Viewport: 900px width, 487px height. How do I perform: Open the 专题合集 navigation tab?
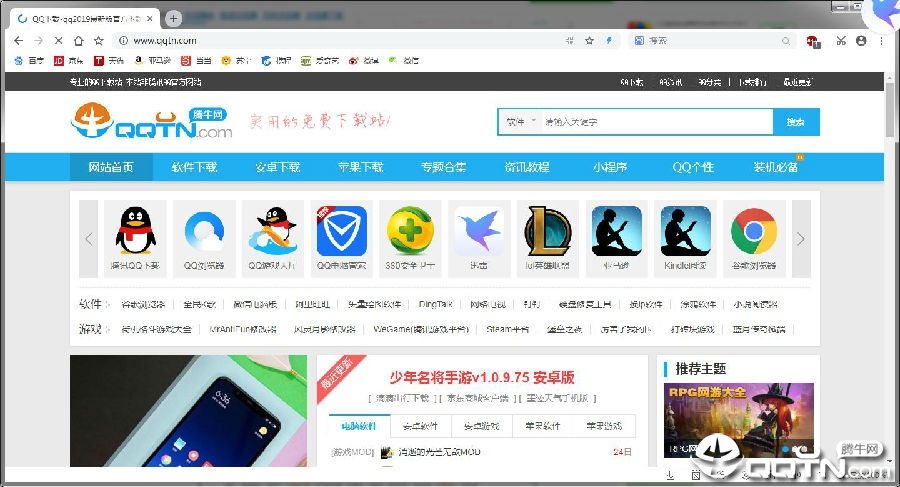tap(443, 167)
